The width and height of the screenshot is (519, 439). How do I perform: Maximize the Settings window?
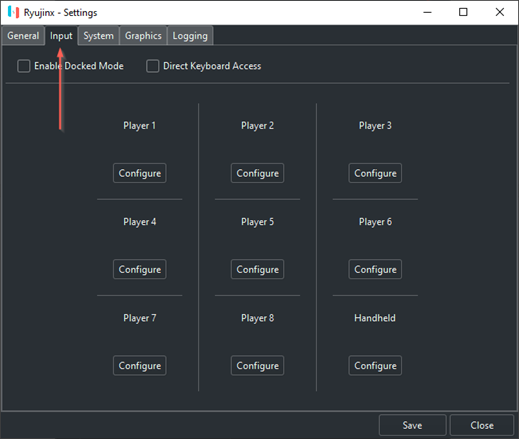click(x=463, y=12)
